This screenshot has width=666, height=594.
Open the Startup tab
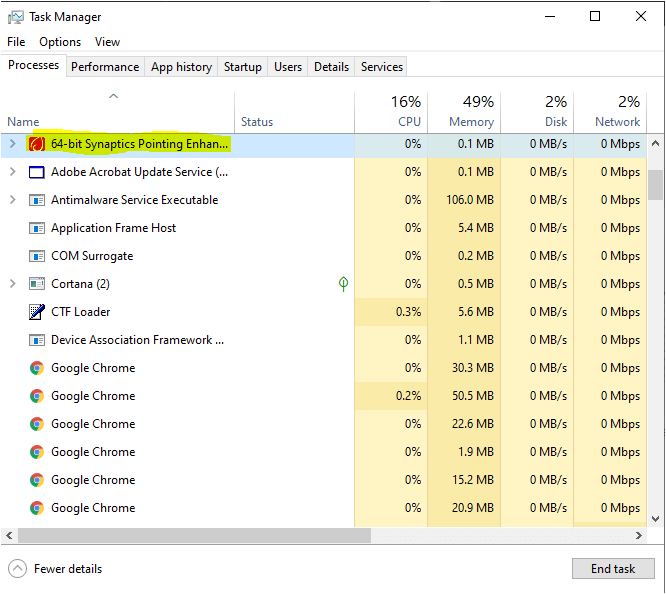243,67
